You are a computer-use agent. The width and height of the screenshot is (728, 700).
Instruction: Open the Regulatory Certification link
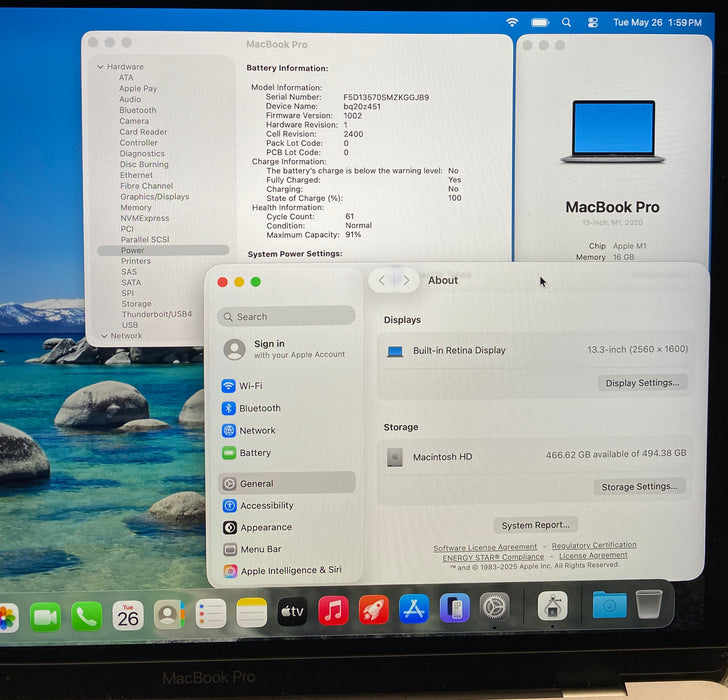pos(594,545)
